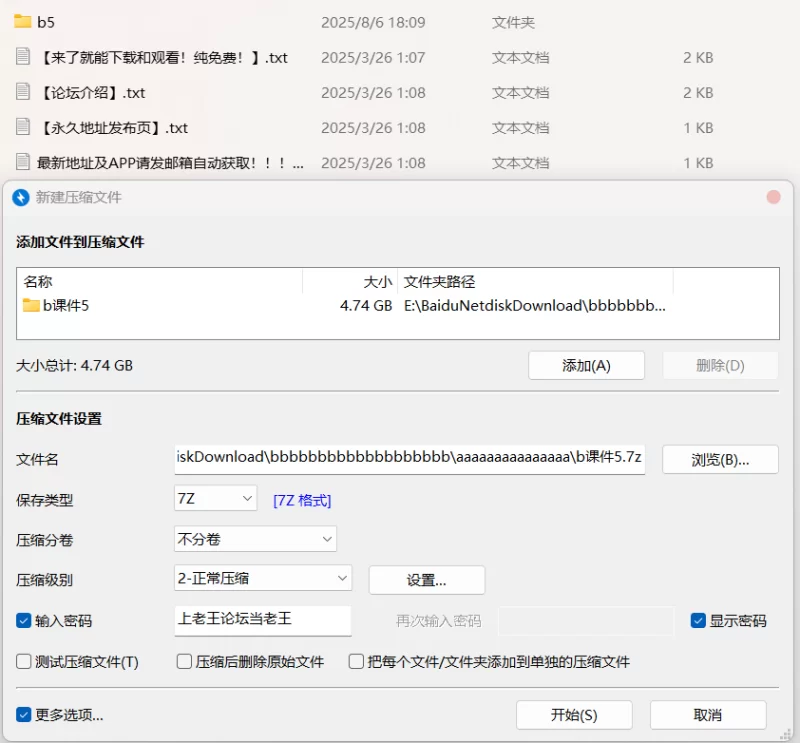Click the 取消 button
Image resolution: width=800 pixels, height=743 pixels.
pos(708,715)
